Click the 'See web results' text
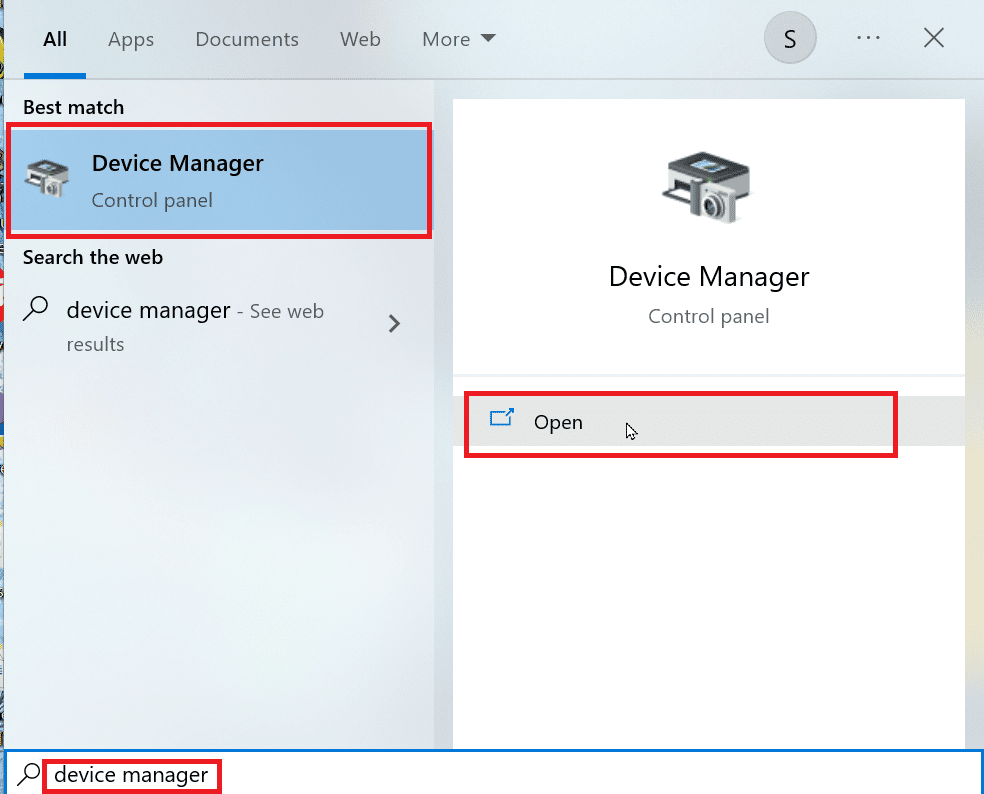 tap(286, 312)
